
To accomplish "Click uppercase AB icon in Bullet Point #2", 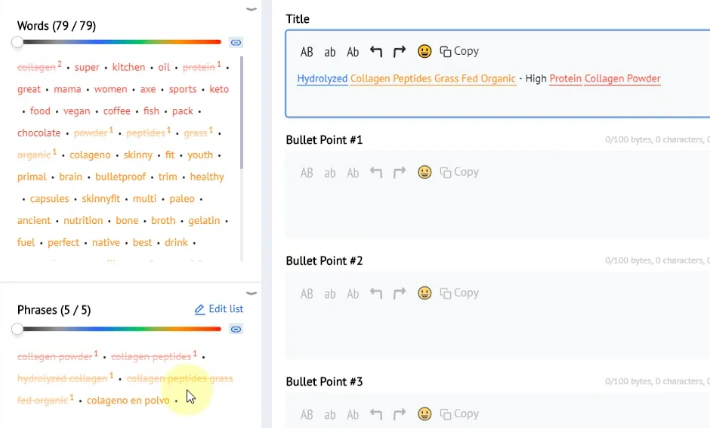I will point(307,293).
